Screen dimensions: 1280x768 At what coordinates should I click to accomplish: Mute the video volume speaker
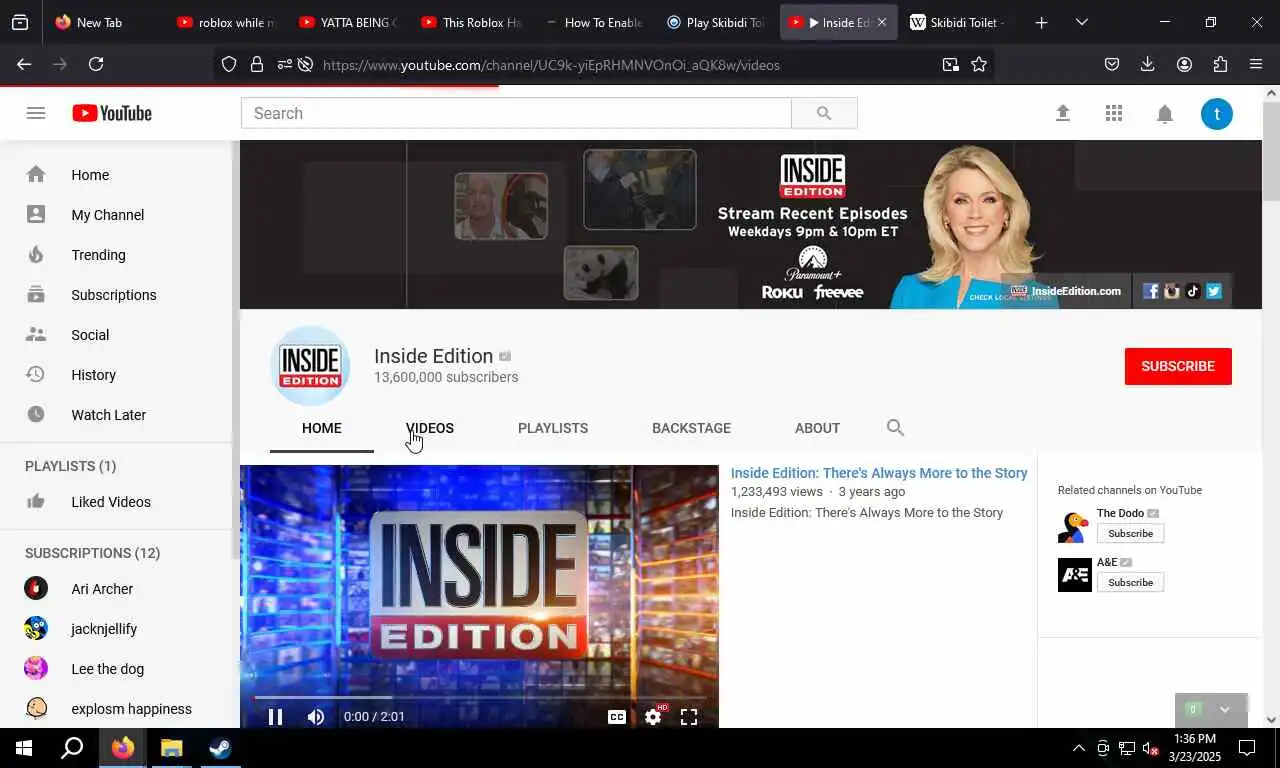(x=316, y=716)
